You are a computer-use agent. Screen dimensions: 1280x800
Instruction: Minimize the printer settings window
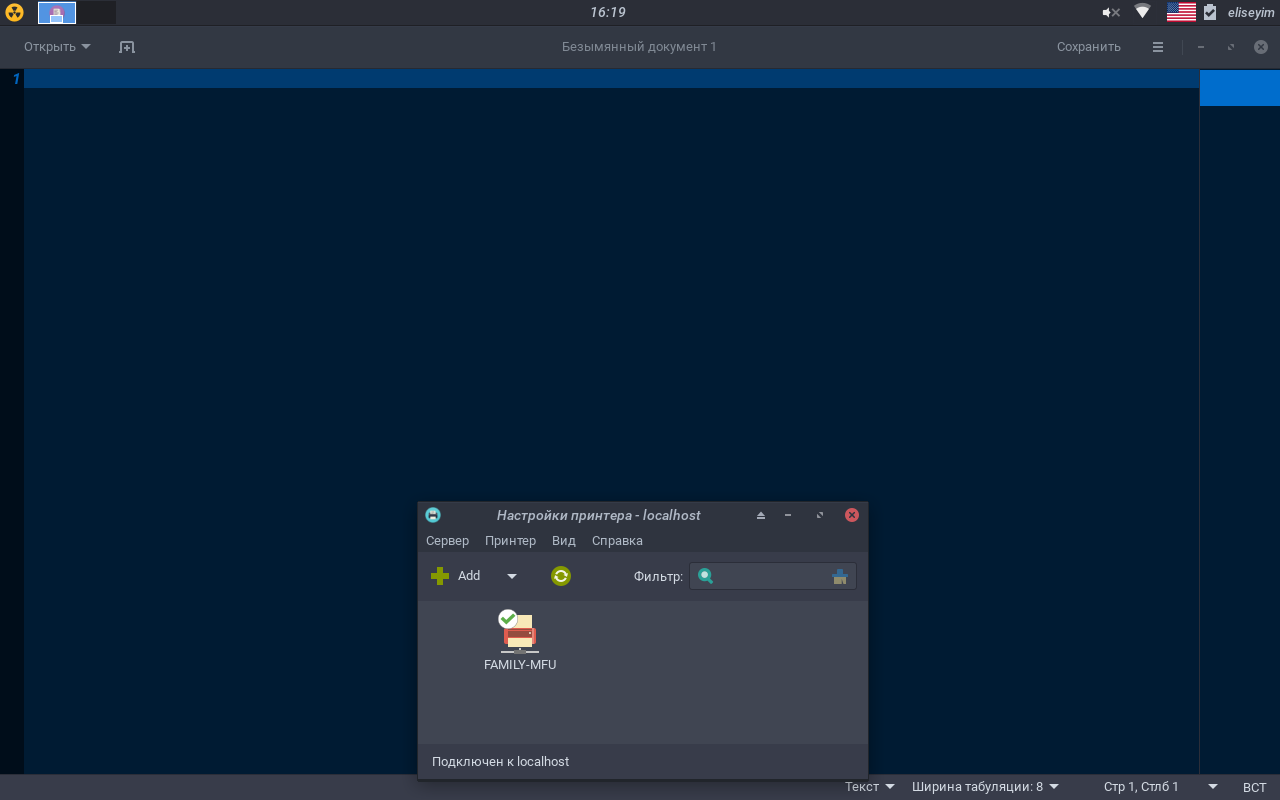(x=788, y=515)
